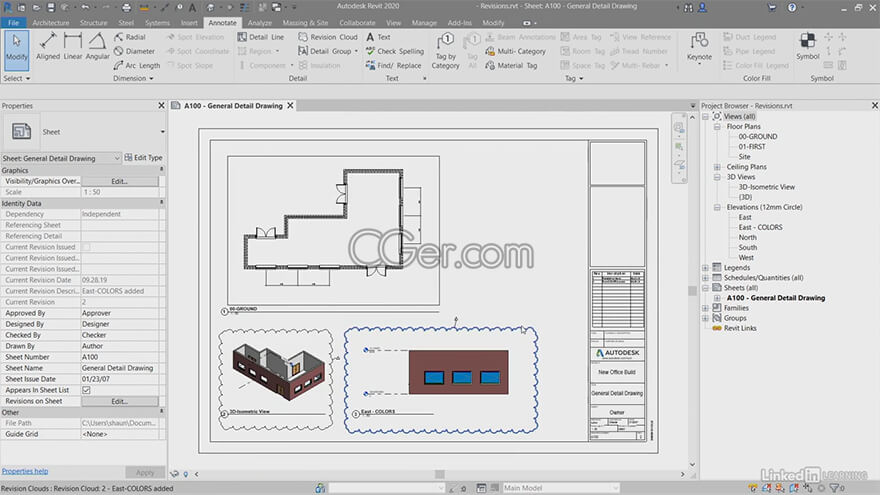This screenshot has width=880, height=495.
Task: Select the 00-GROUND floor plan
Action: click(758, 136)
